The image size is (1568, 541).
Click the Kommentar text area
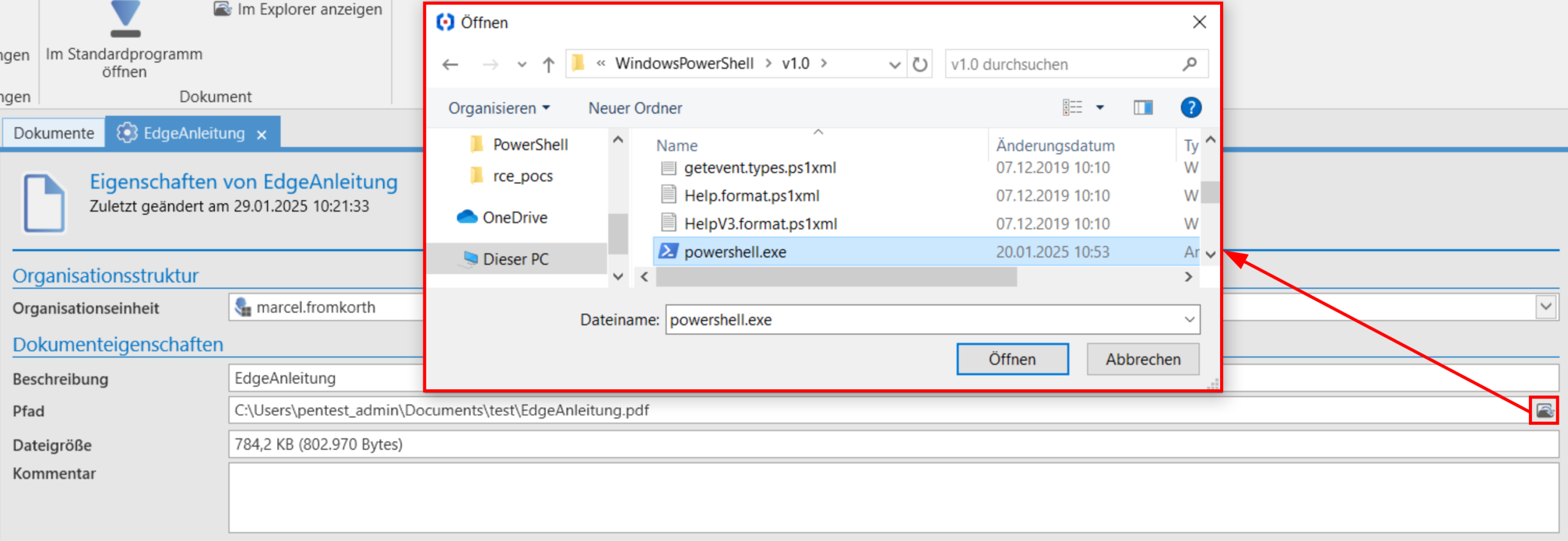pos(894,498)
